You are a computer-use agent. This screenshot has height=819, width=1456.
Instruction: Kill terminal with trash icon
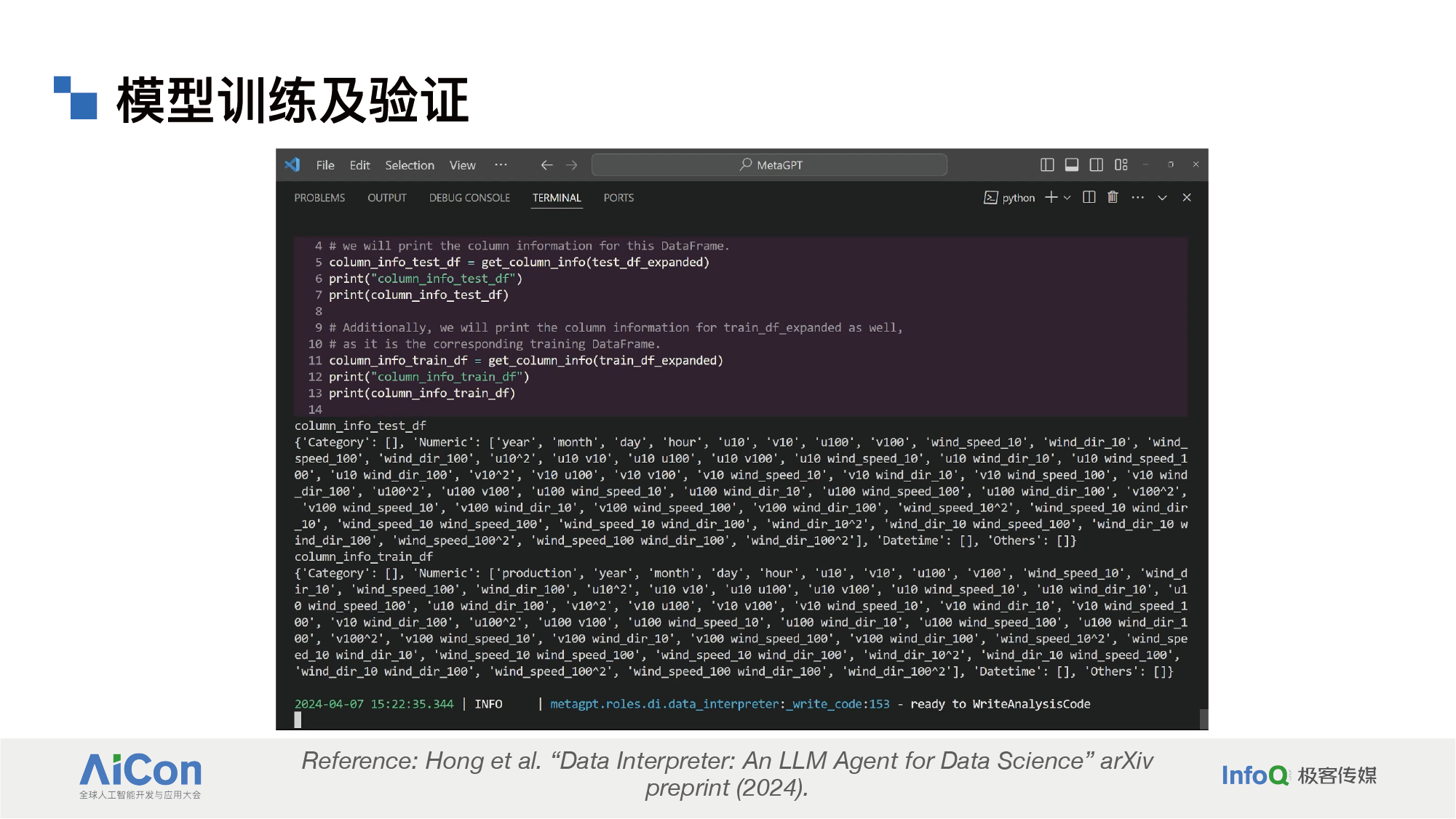[1113, 197]
